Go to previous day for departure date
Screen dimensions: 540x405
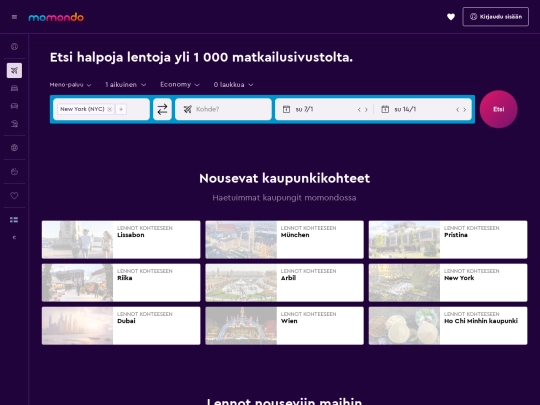(x=359, y=110)
